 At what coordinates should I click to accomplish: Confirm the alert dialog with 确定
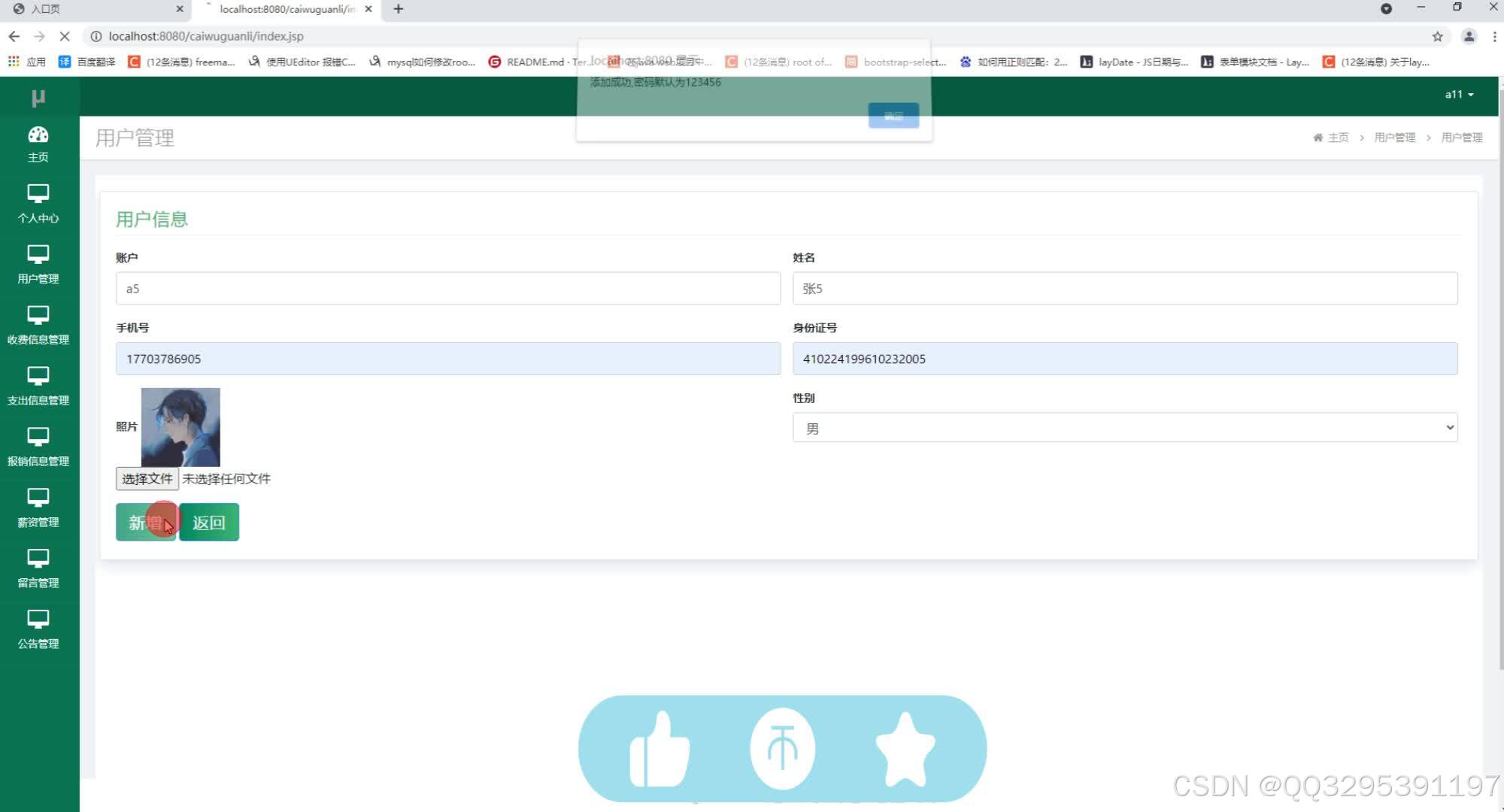(893, 116)
